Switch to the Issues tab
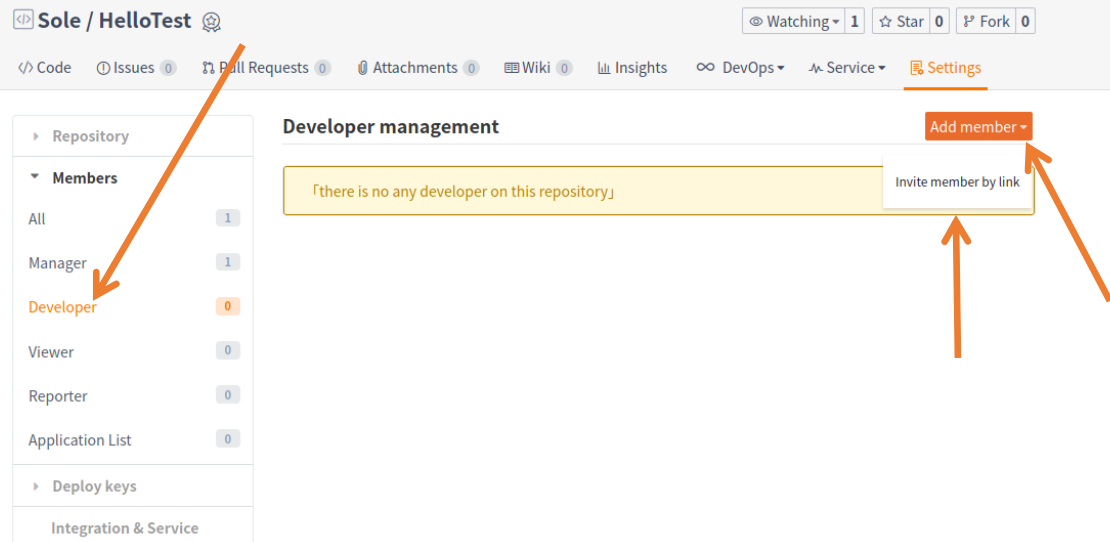This screenshot has height=542, width=1110. [x=136, y=68]
